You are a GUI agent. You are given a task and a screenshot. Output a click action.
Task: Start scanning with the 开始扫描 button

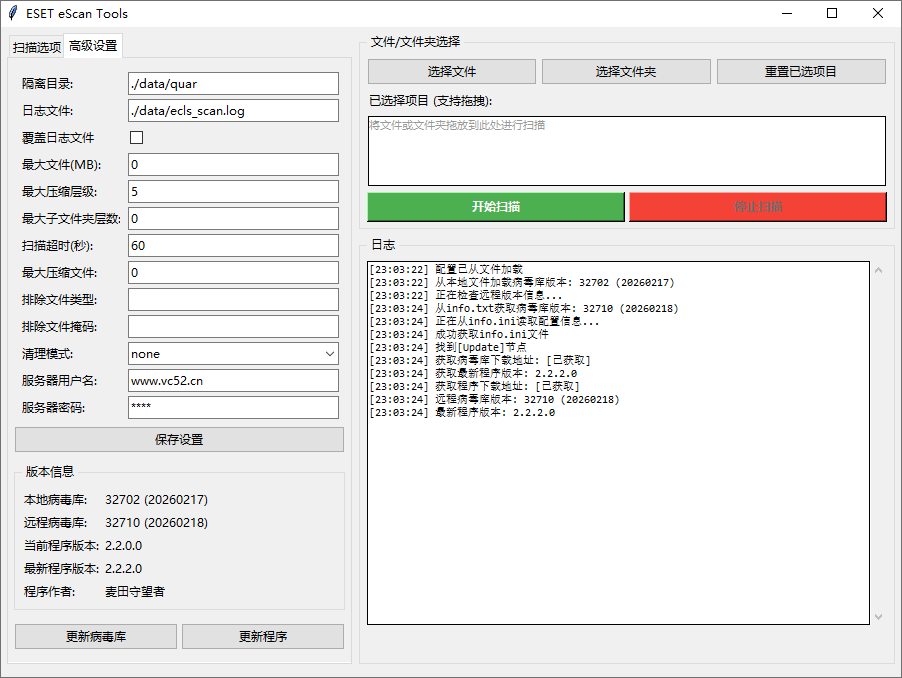coord(495,206)
